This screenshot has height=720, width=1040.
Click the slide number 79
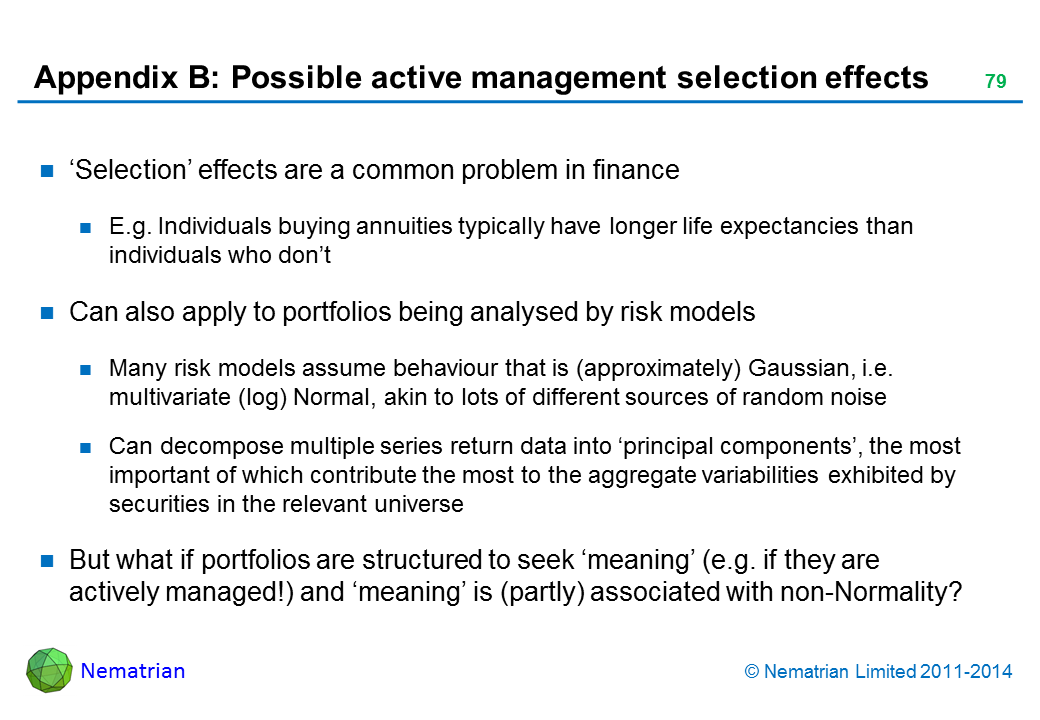pos(995,82)
